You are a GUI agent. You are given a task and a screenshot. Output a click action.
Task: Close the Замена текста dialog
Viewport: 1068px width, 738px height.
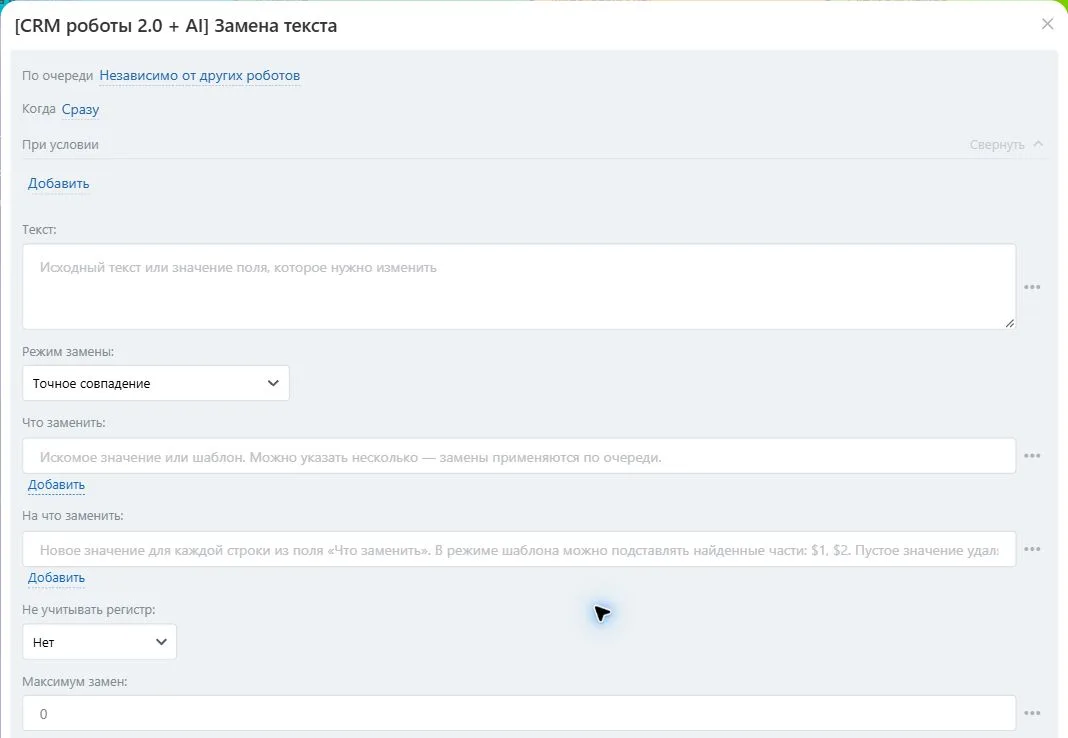pos(1047,25)
